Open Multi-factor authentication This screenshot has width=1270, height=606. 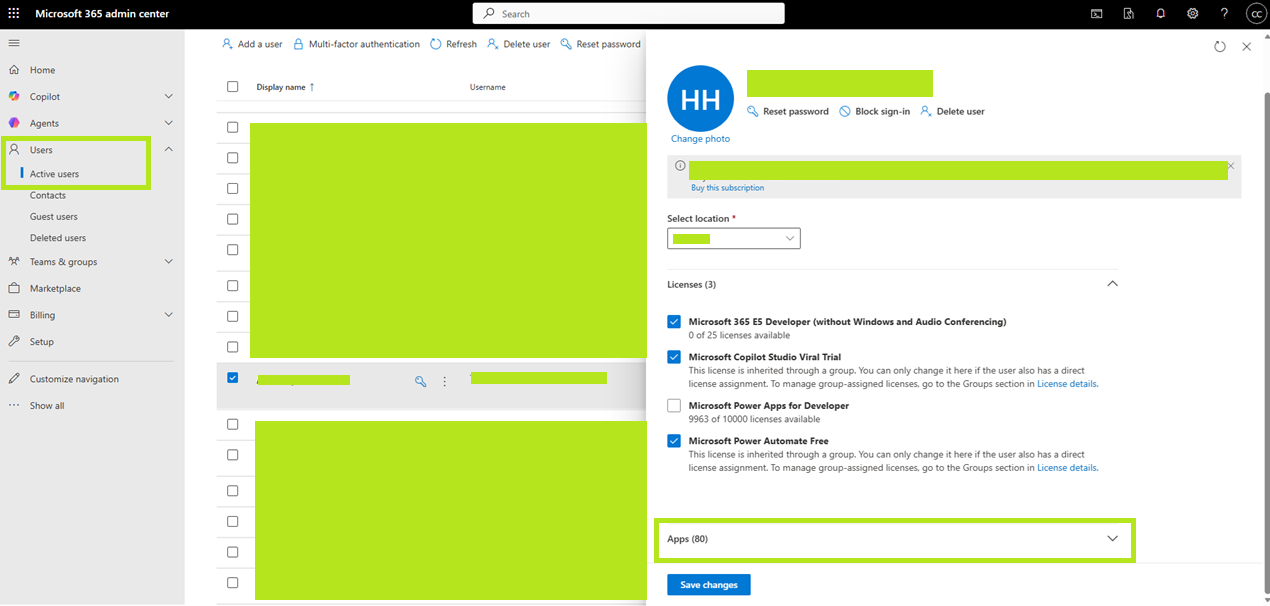356,44
